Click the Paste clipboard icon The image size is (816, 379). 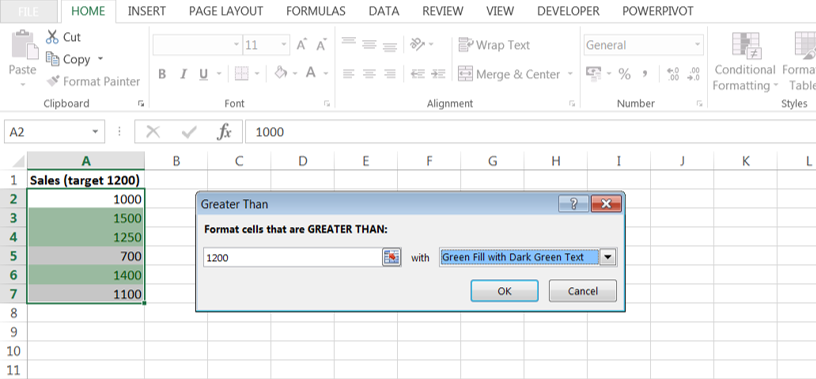[24, 45]
